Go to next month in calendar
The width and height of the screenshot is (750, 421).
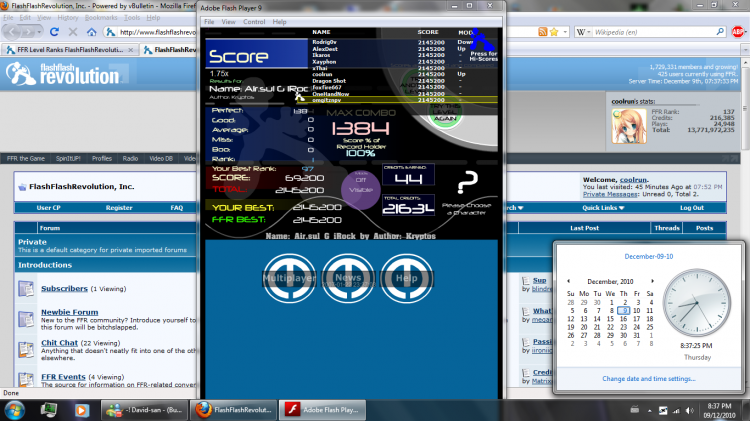point(652,281)
